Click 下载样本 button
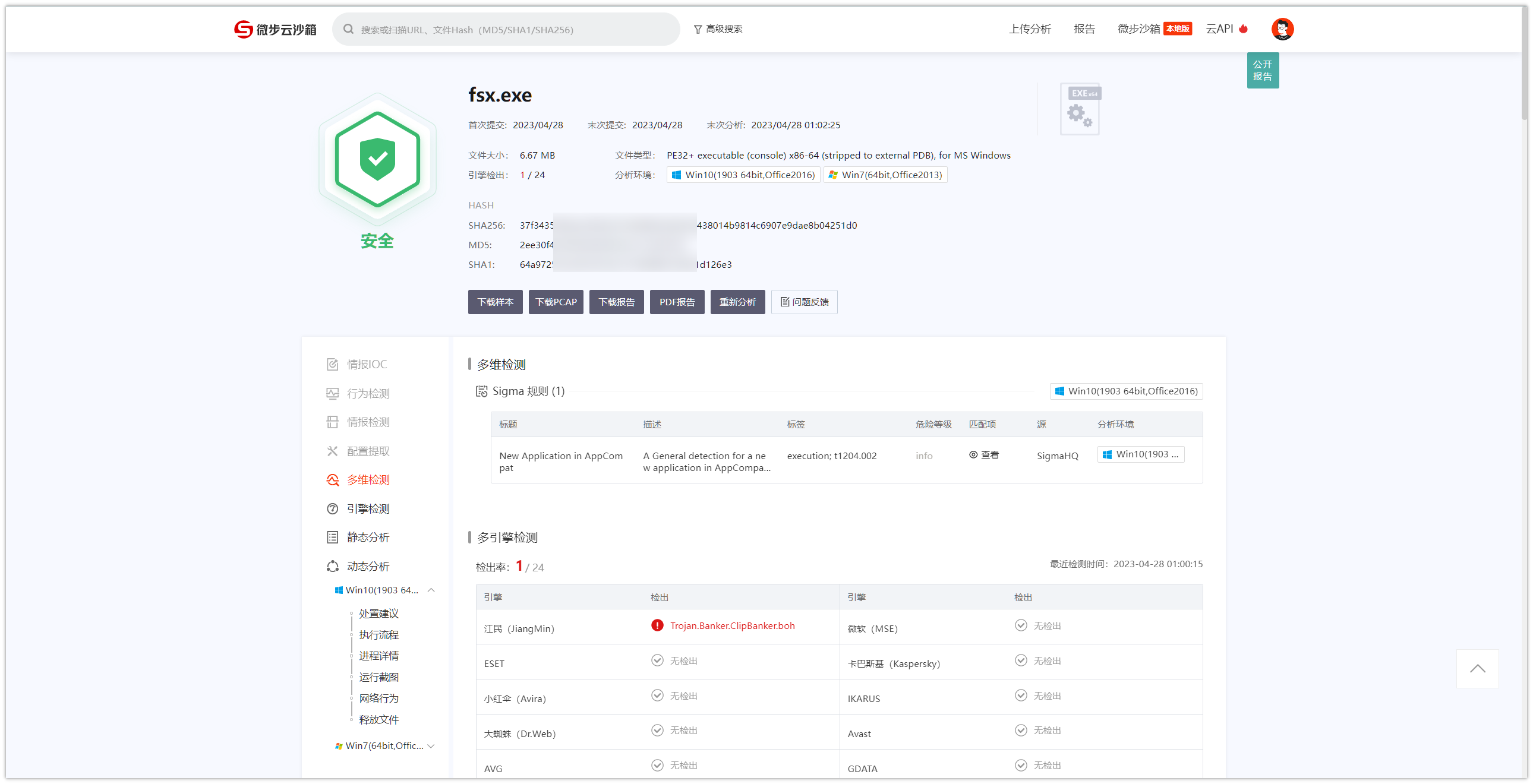Image resolution: width=1533 pixels, height=784 pixels. coord(495,302)
